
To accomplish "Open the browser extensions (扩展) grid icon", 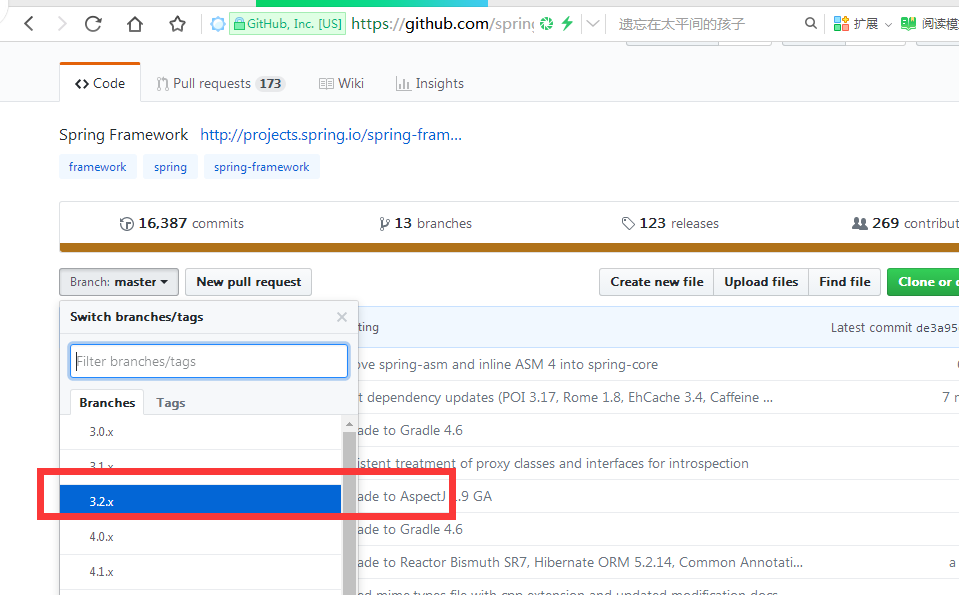I will click(x=841, y=24).
